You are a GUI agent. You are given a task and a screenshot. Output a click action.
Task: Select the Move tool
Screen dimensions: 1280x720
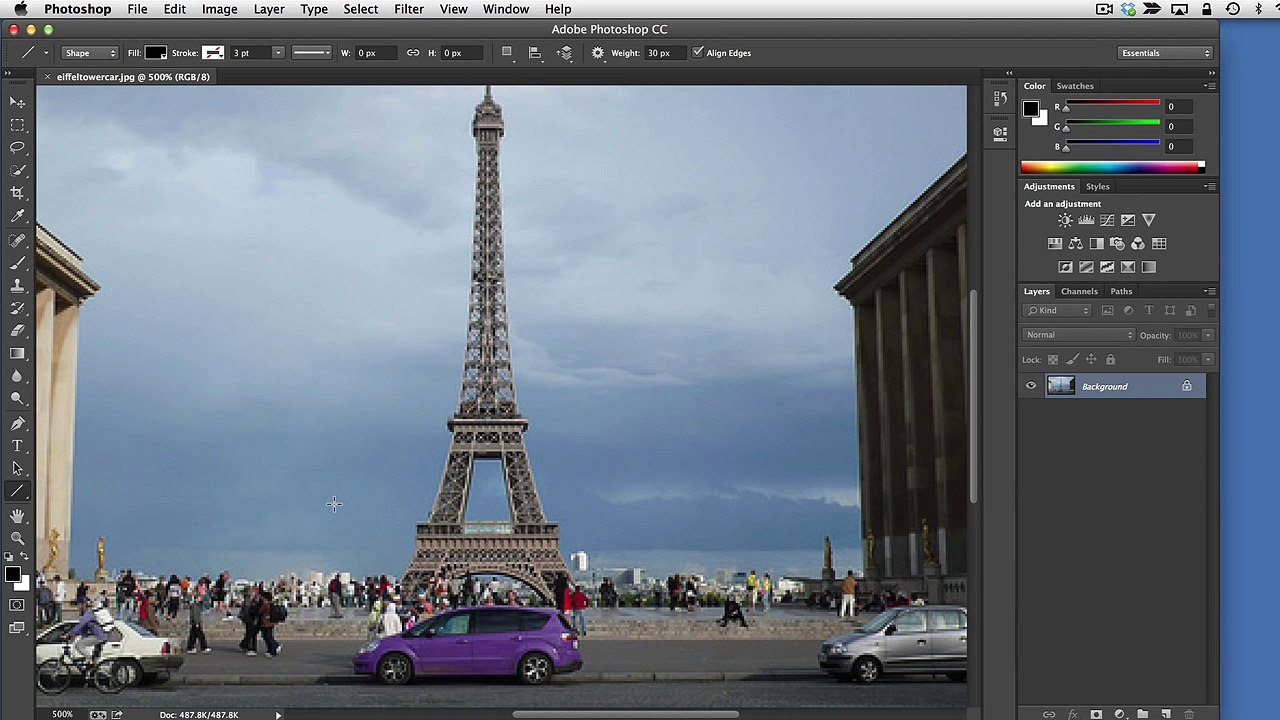pyautogui.click(x=17, y=102)
